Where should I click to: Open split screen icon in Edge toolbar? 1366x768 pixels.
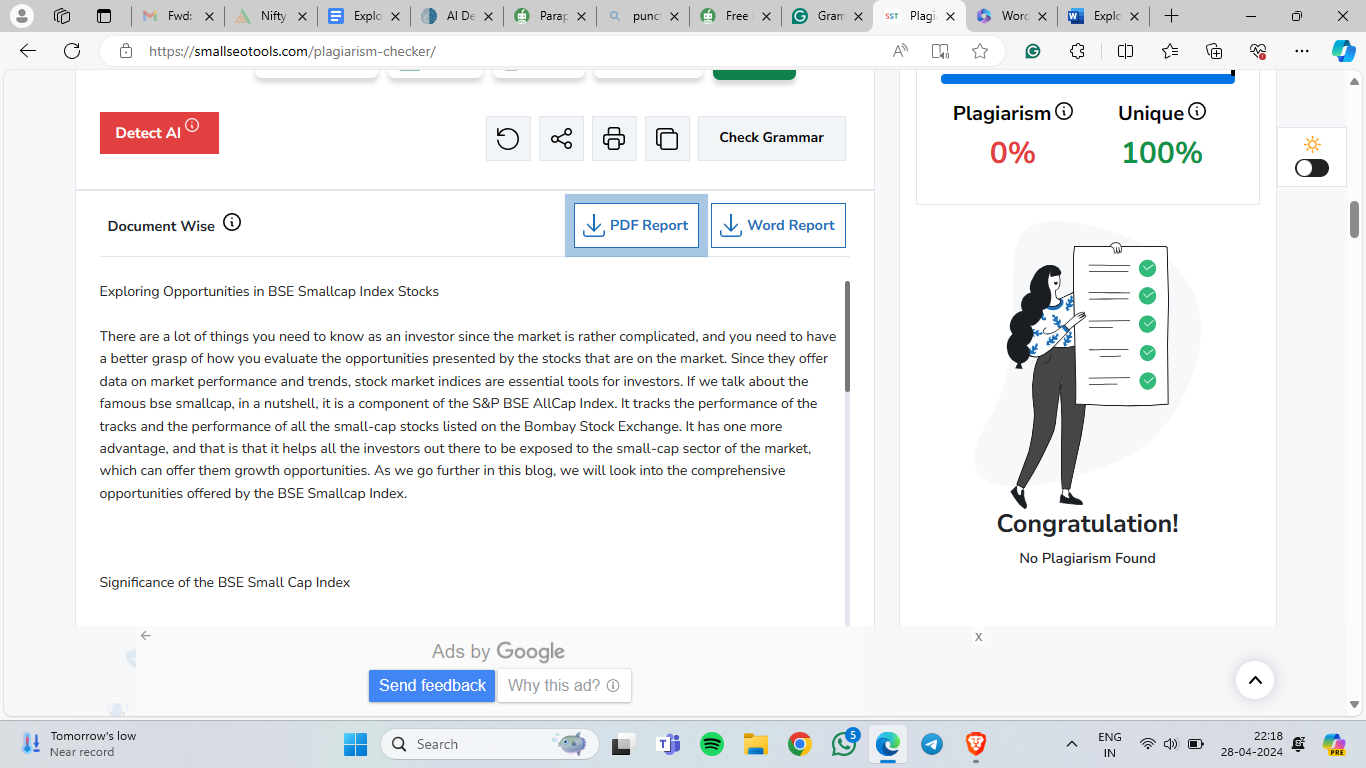(1125, 51)
